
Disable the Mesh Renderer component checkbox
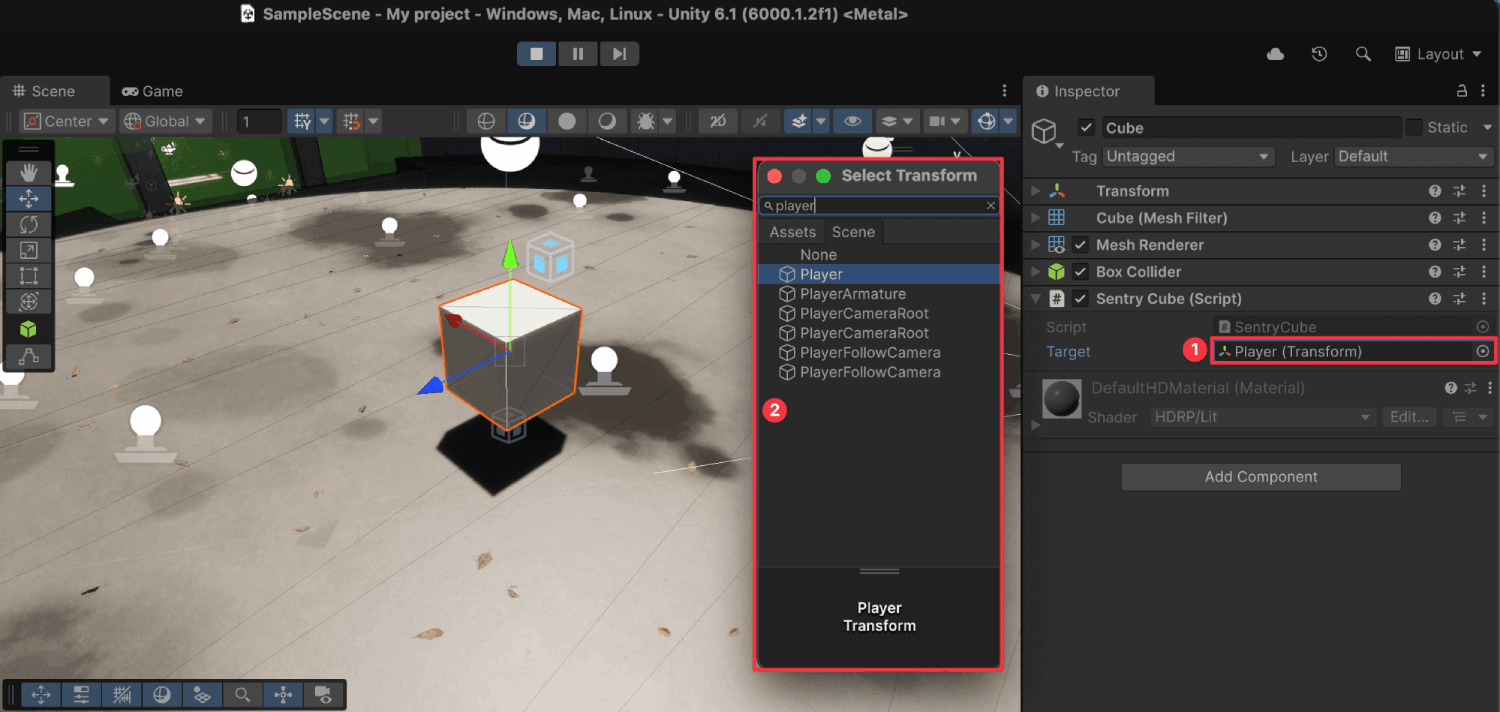pyautogui.click(x=1078, y=244)
